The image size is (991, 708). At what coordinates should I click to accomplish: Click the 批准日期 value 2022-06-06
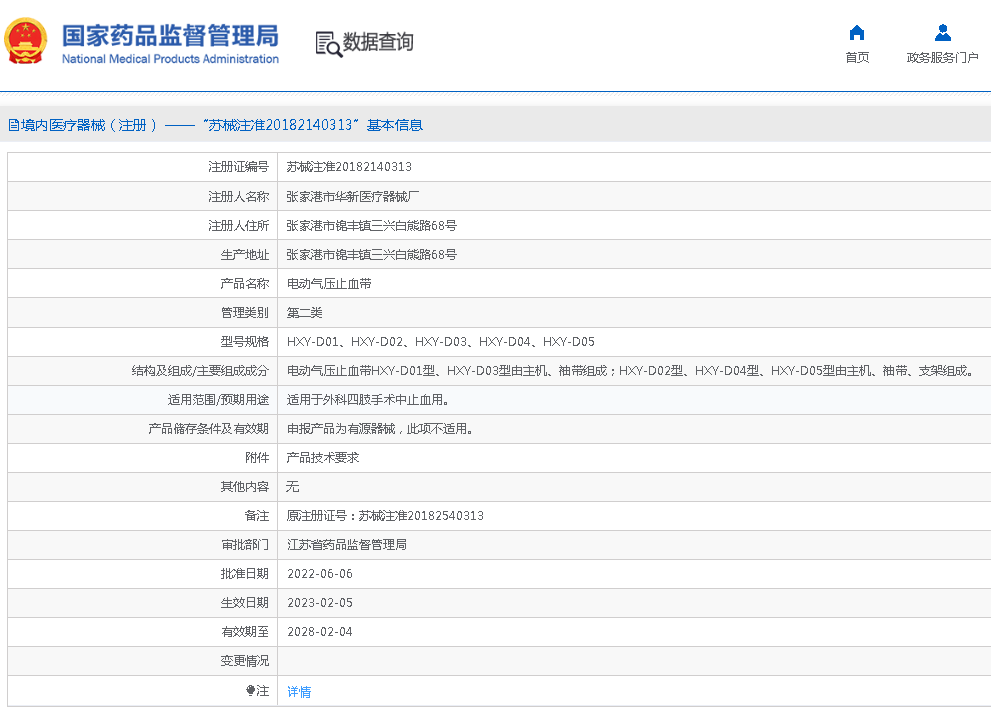[x=319, y=573]
